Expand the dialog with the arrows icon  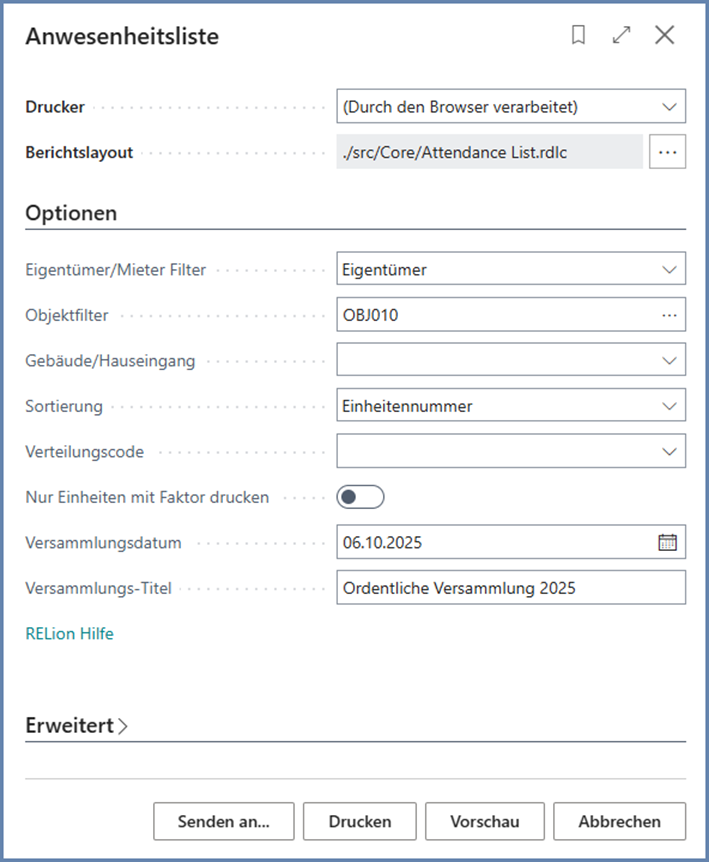tap(621, 36)
